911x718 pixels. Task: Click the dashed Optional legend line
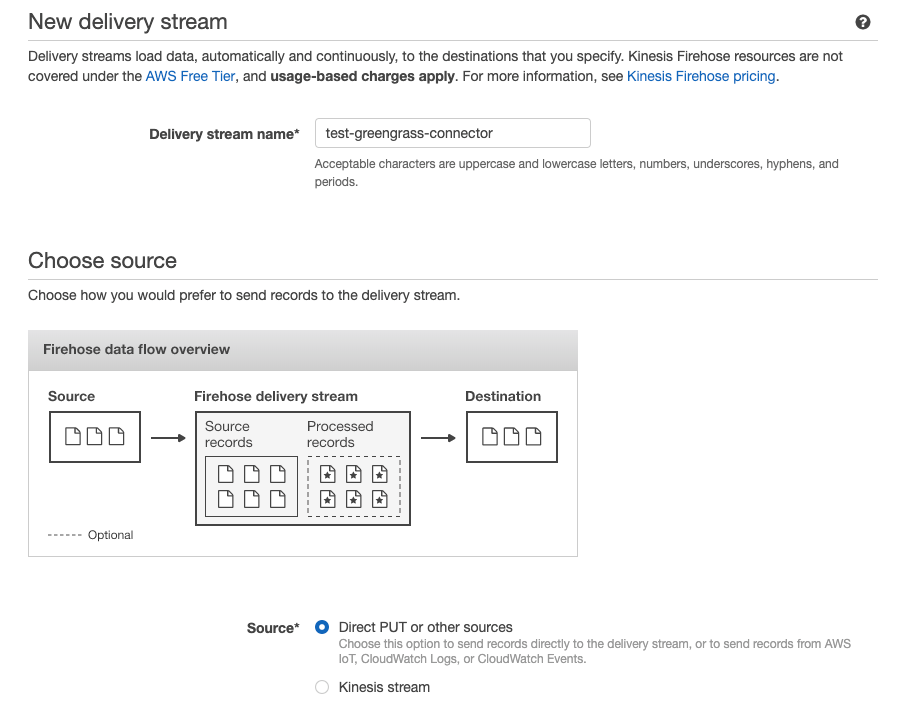pyautogui.click(x=64, y=535)
